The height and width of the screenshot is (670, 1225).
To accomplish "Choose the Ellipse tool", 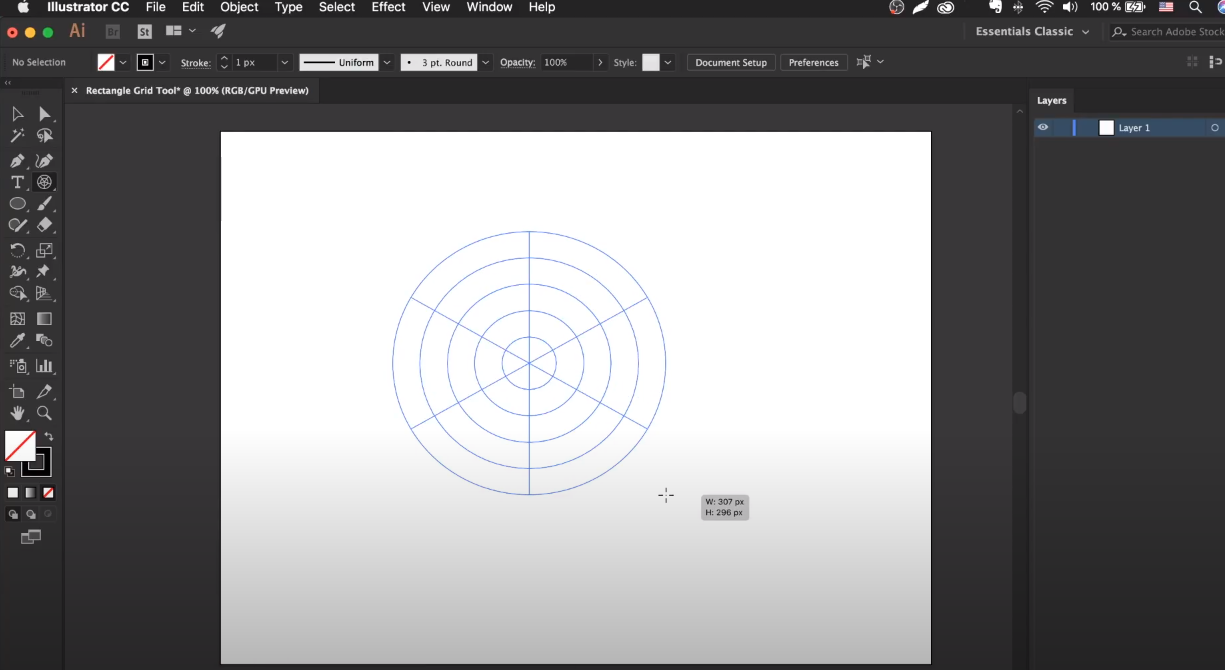I will tap(17, 204).
